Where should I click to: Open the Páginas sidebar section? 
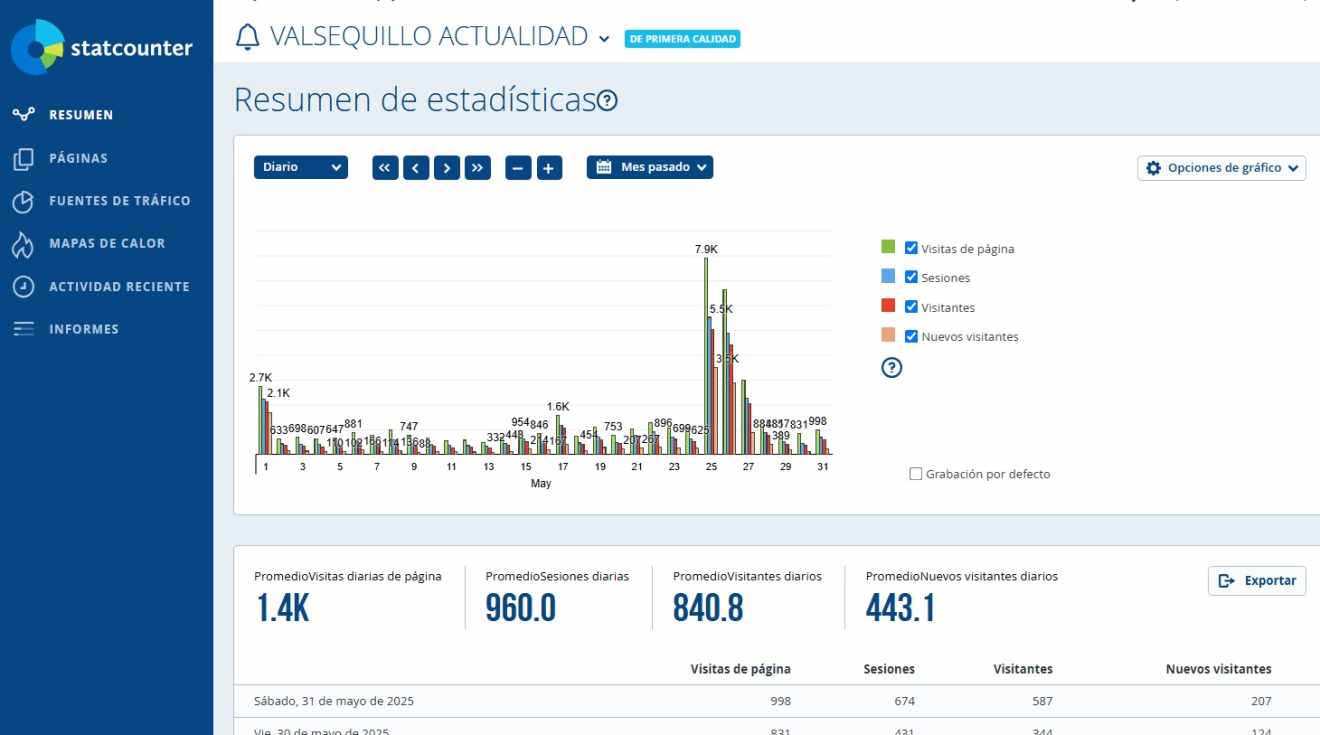click(78, 158)
